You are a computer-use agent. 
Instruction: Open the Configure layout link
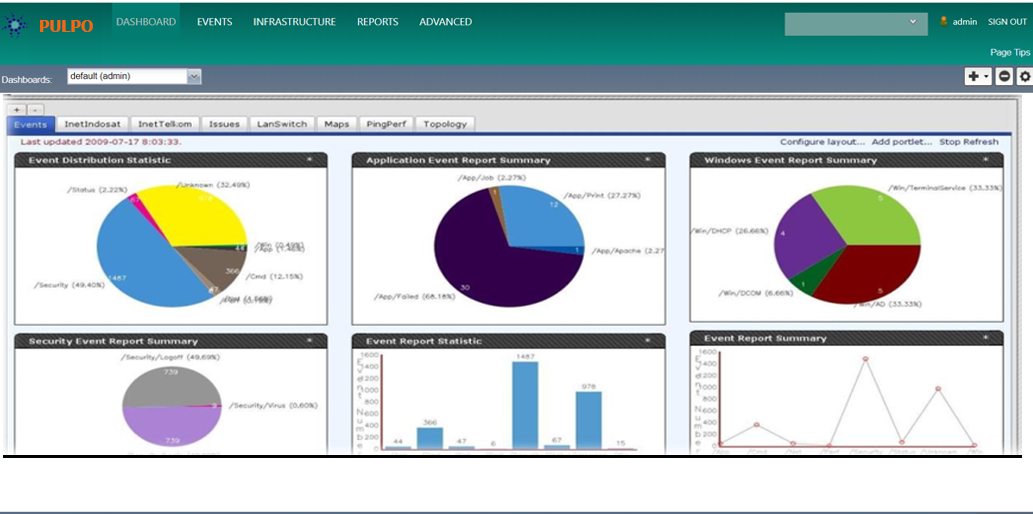click(822, 142)
